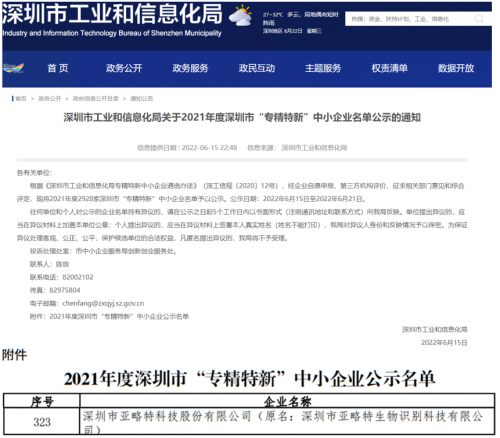500x438 pixels.
Task: Click the signature 深圳市工业和信息化局 at bottom right
Action: tap(435, 330)
